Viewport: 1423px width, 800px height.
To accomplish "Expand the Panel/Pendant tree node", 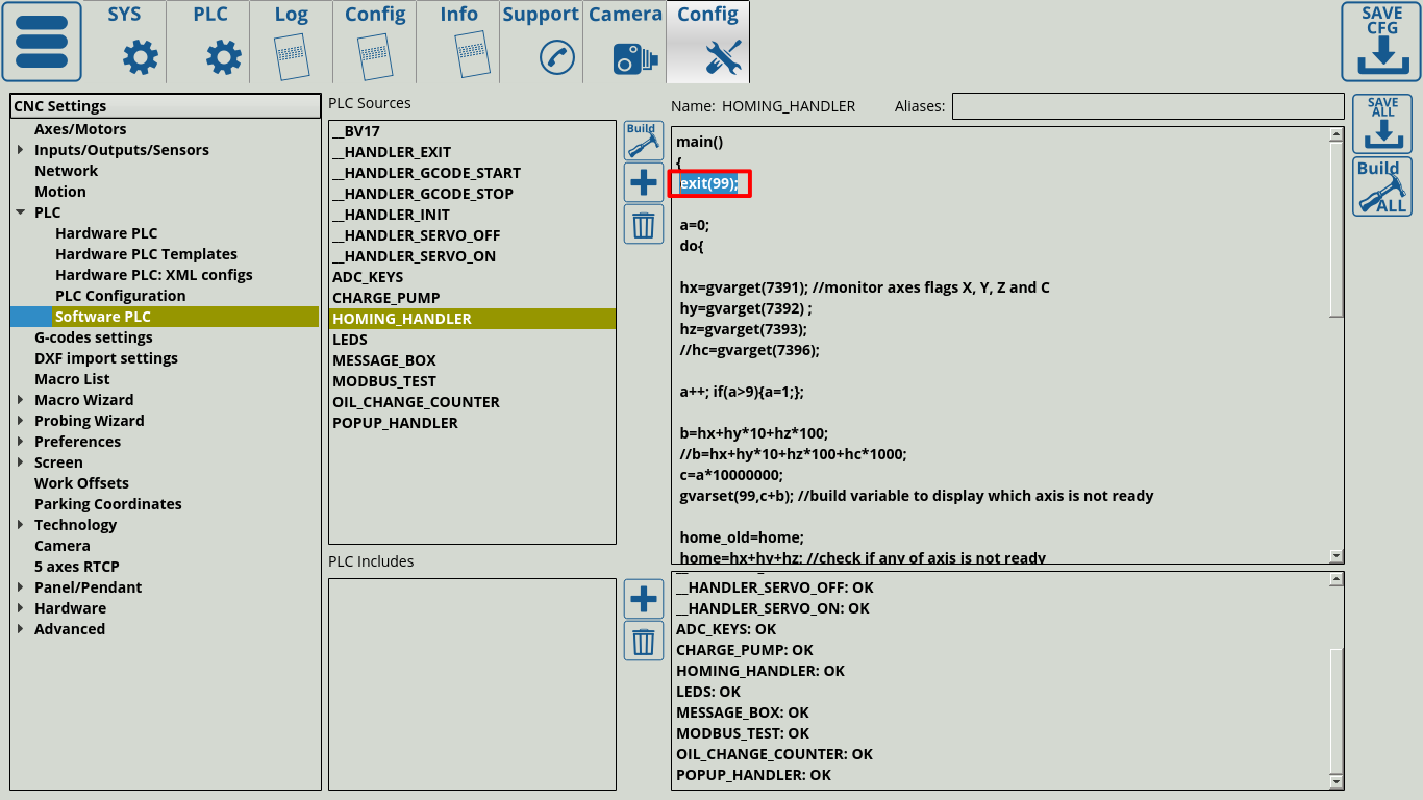I will coord(21,588).
